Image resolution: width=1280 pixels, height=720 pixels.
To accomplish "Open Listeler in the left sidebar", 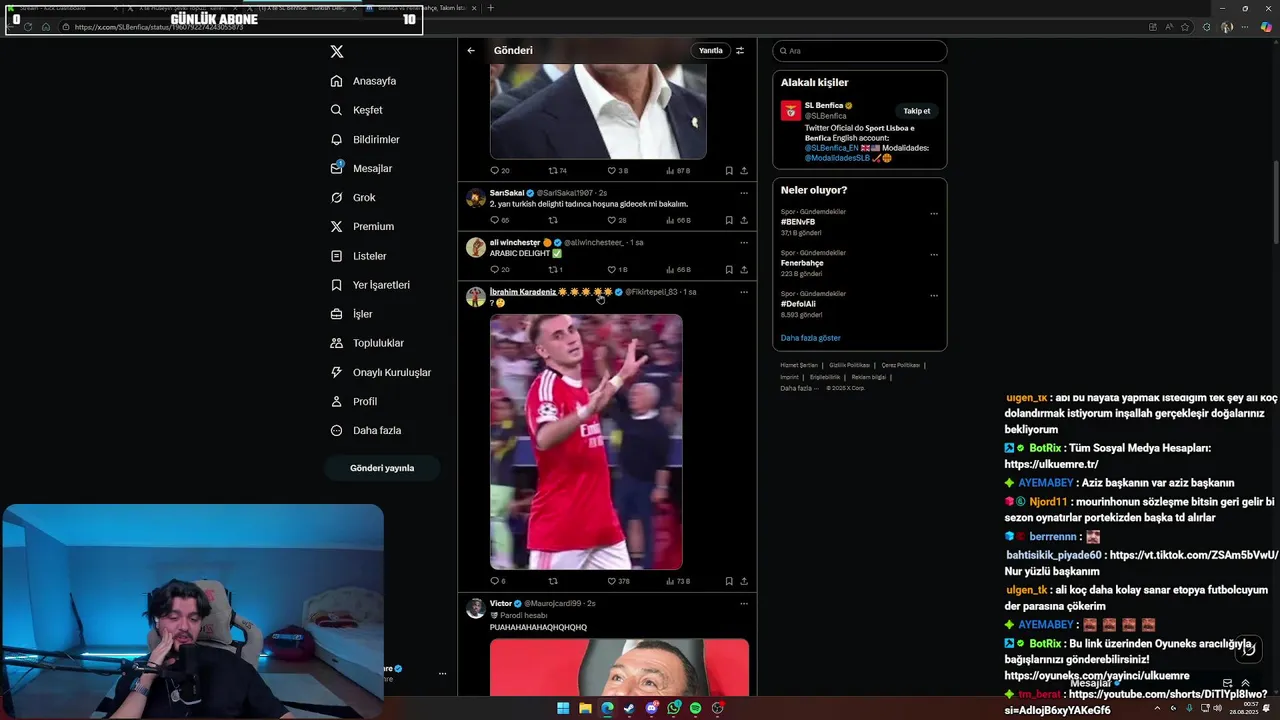I will click(358, 255).
